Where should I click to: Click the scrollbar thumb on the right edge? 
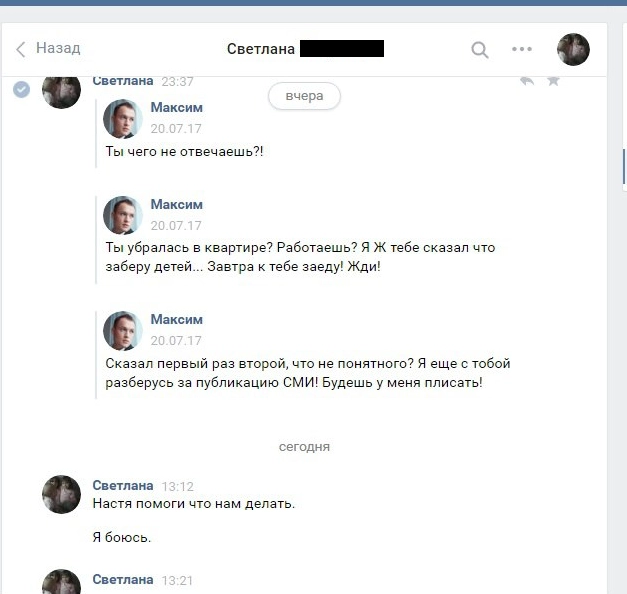(624, 166)
